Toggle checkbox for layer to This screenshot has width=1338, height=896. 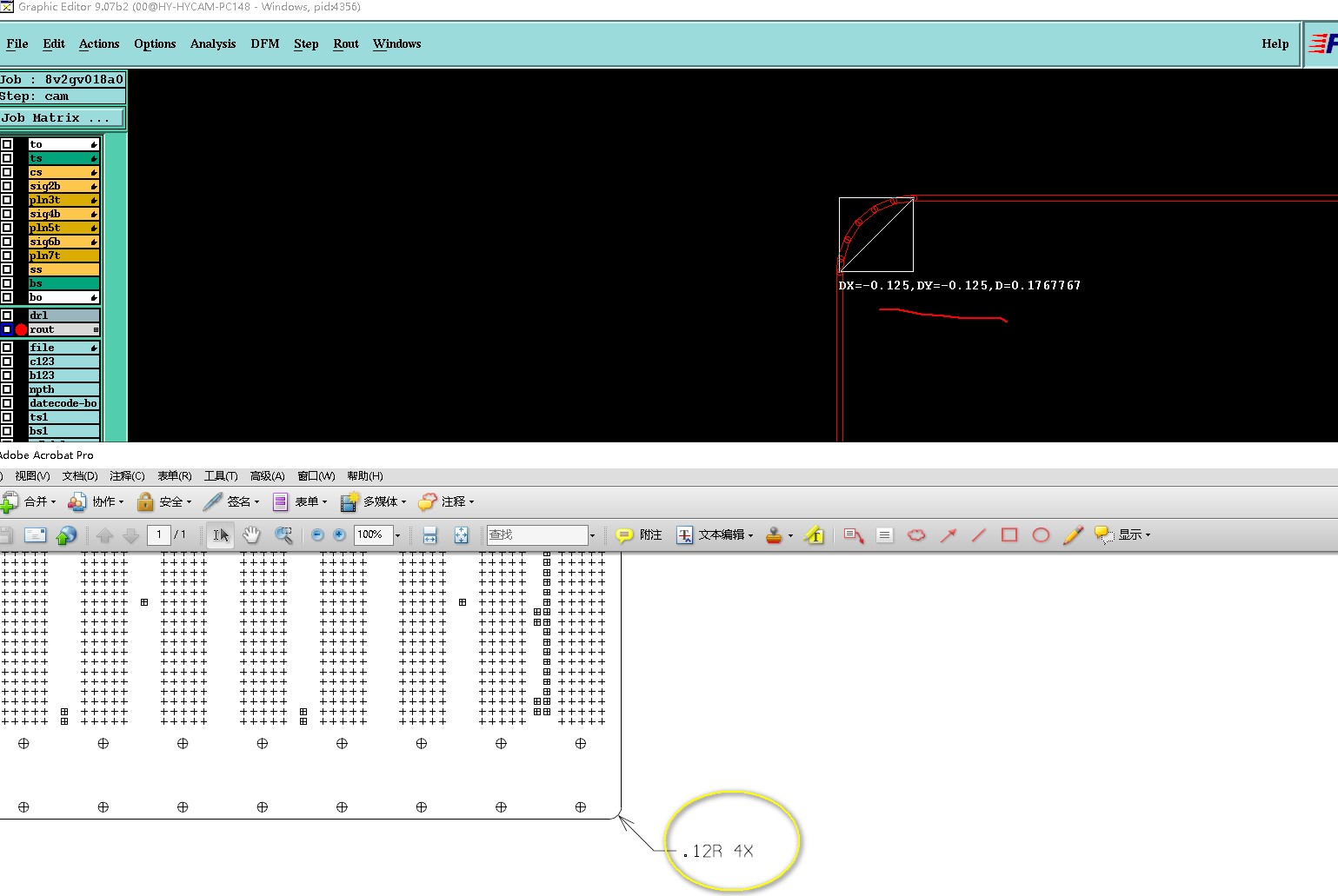click(7, 144)
